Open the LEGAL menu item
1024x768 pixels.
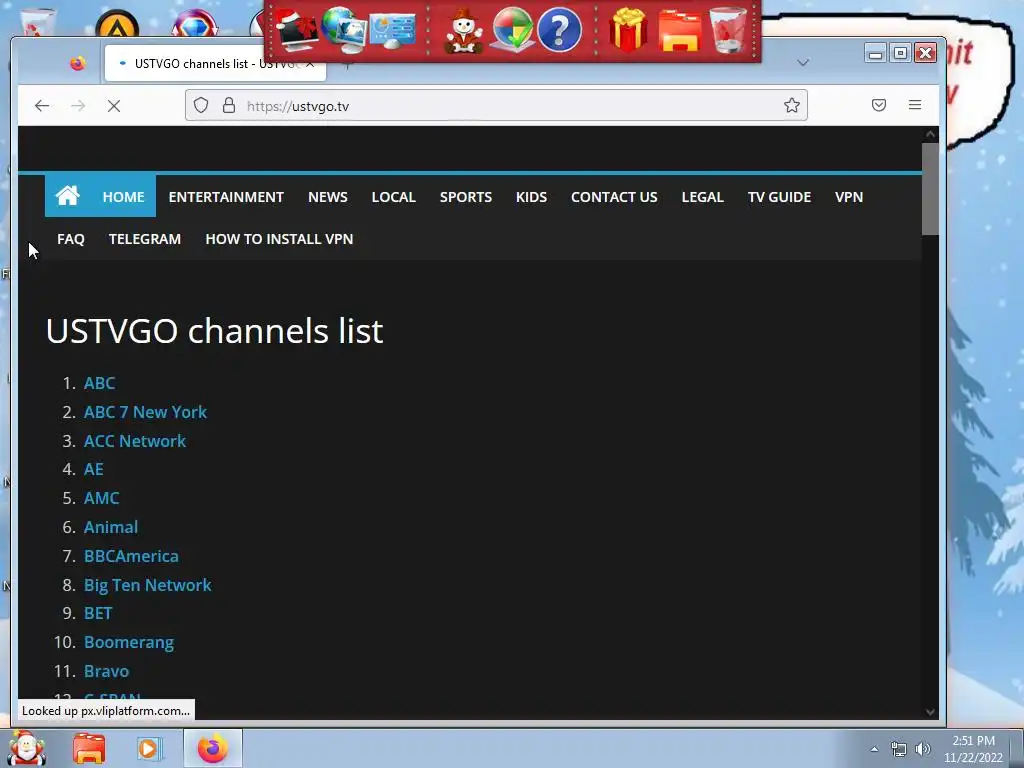pos(703,197)
